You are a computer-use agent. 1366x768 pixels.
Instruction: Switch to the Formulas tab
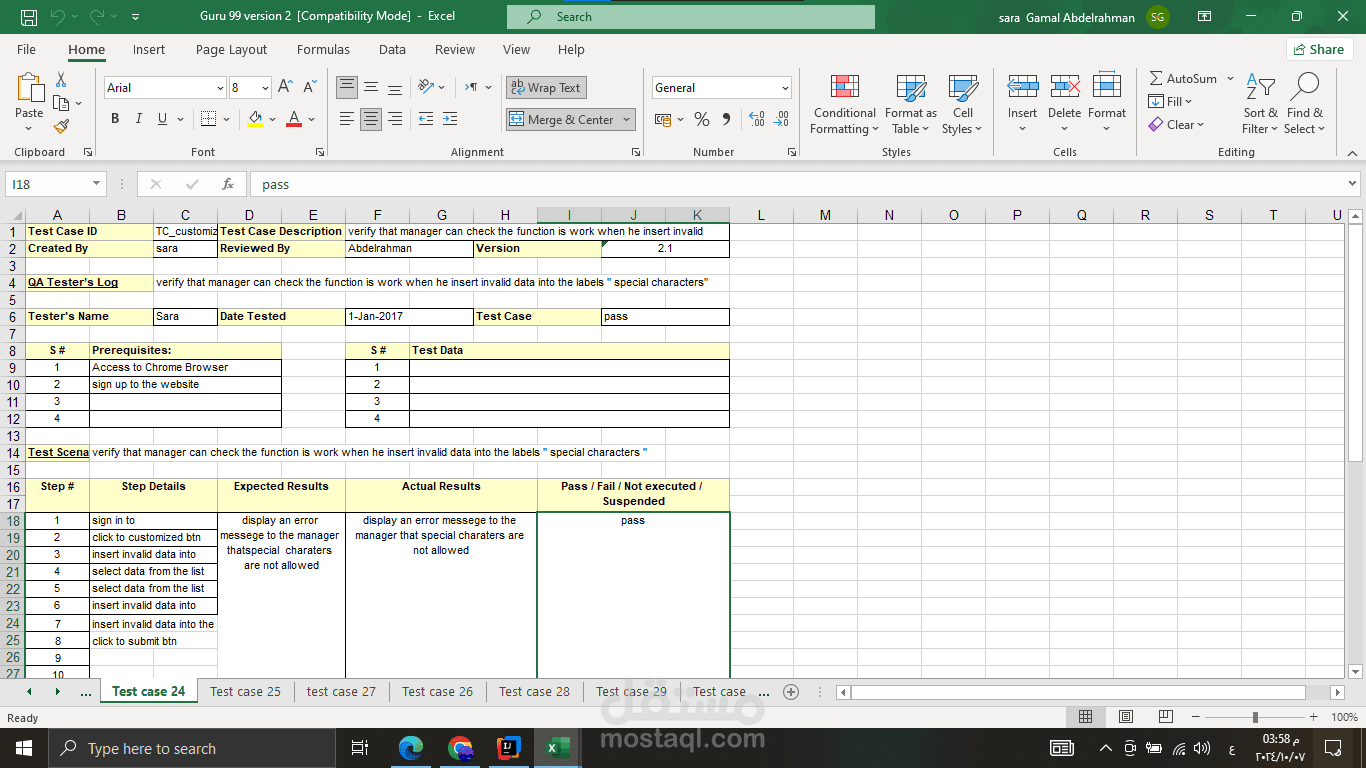pos(323,49)
